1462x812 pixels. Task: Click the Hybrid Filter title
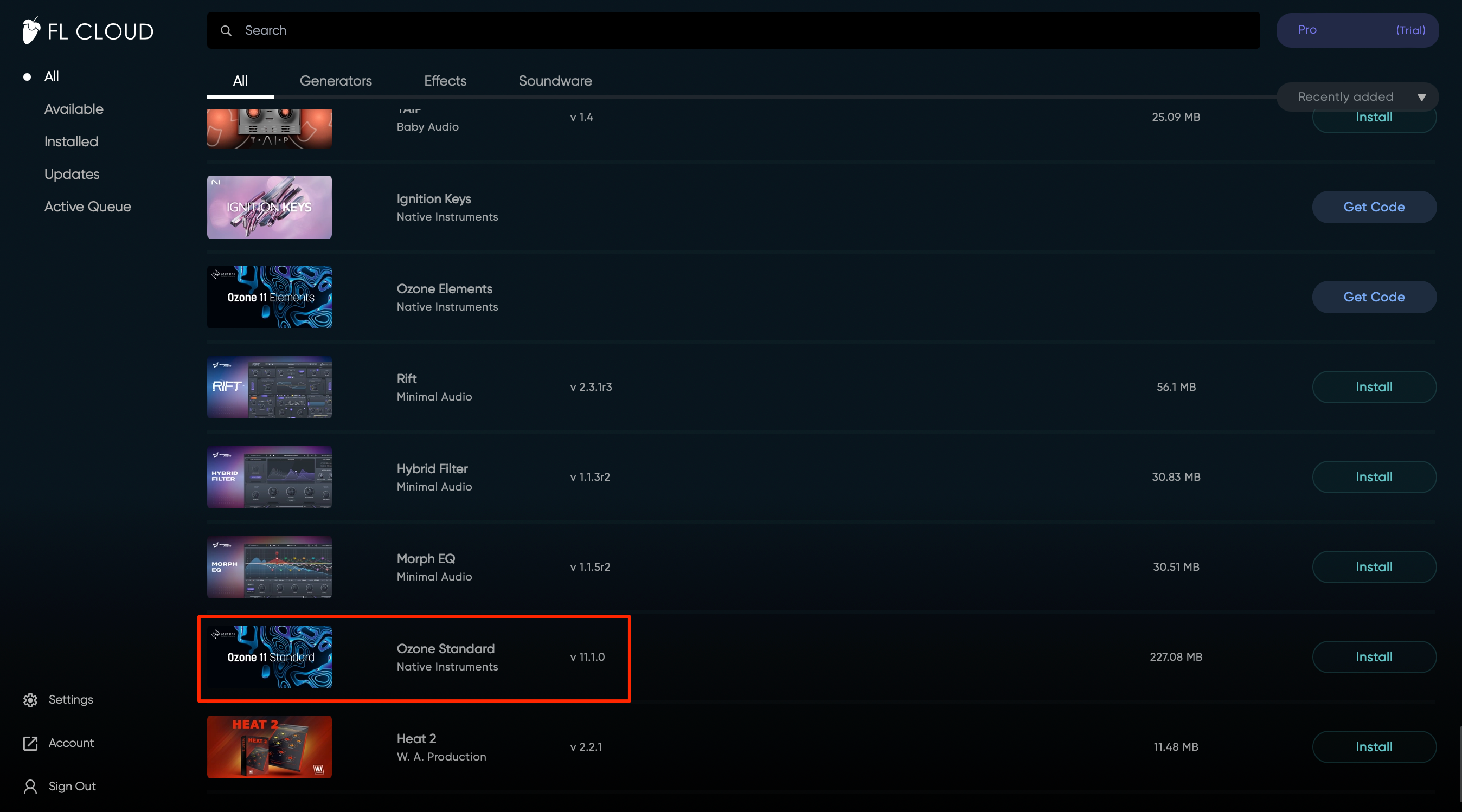point(432,469)
